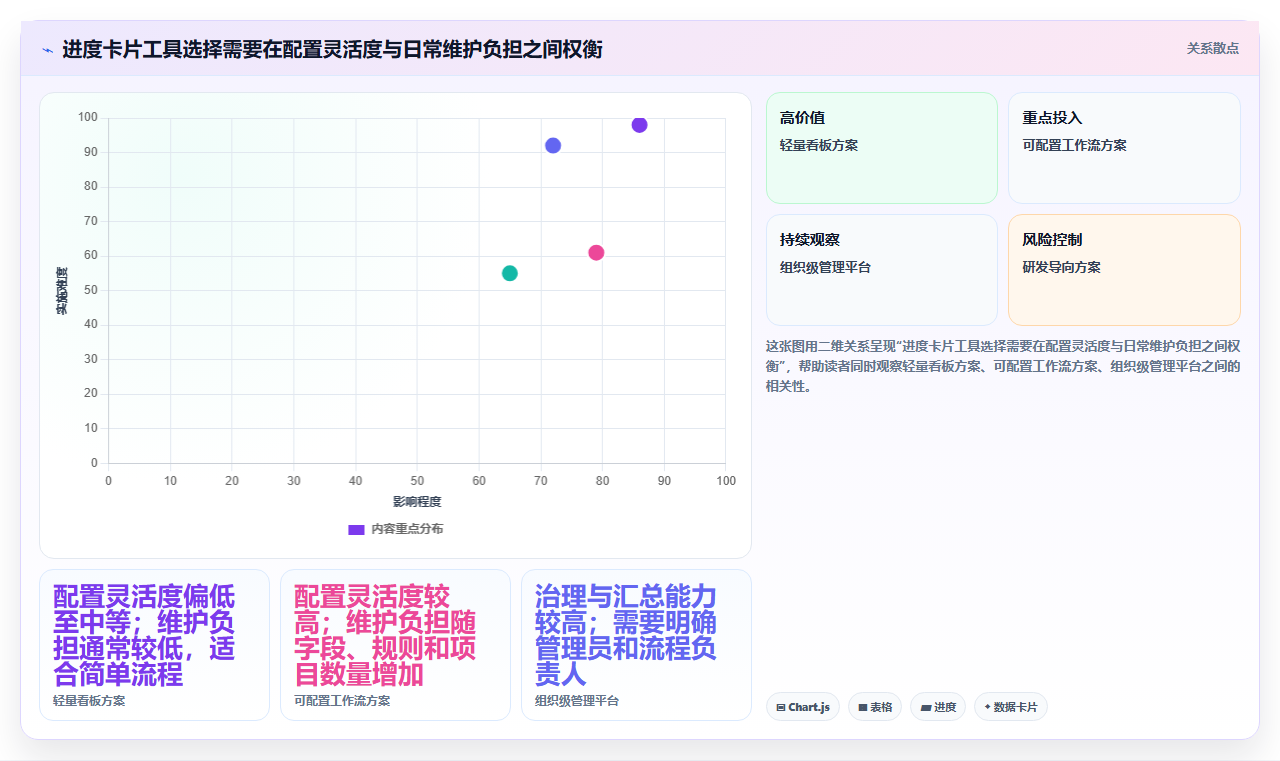Click the x-axis tick label 50
Screen dimensions: 1280x761
click(417, 481)
